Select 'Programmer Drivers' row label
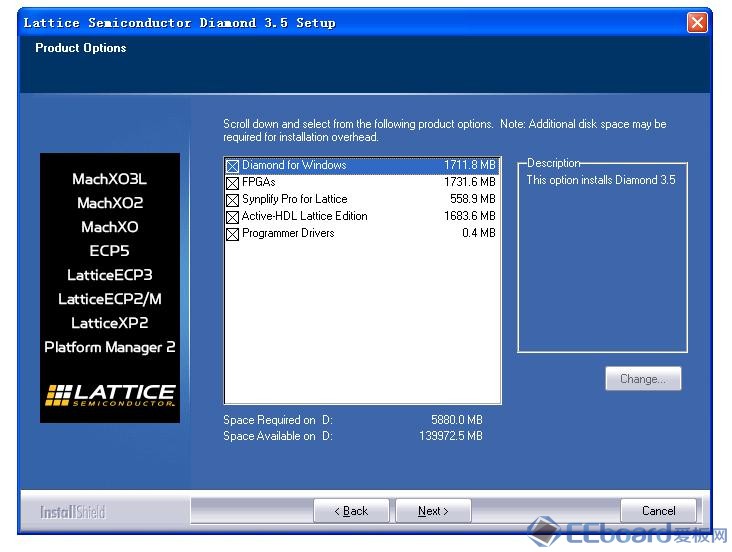This screenshot has width=732, height=552. tap(288, 233)
